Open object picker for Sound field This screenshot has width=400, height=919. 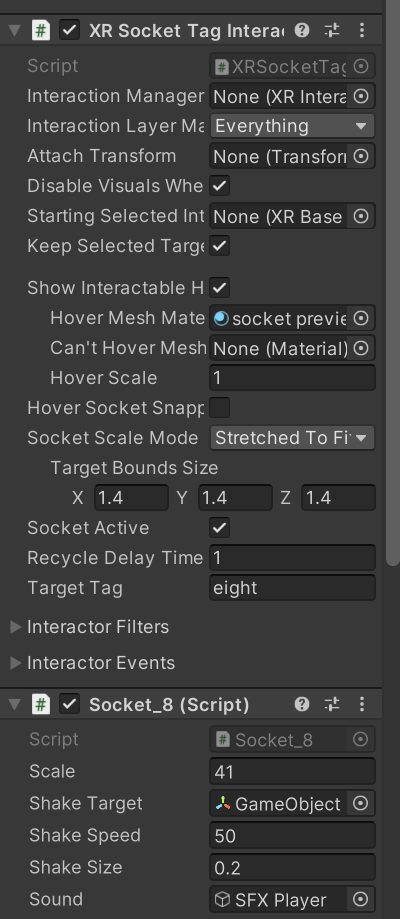(x=361, y=899)
